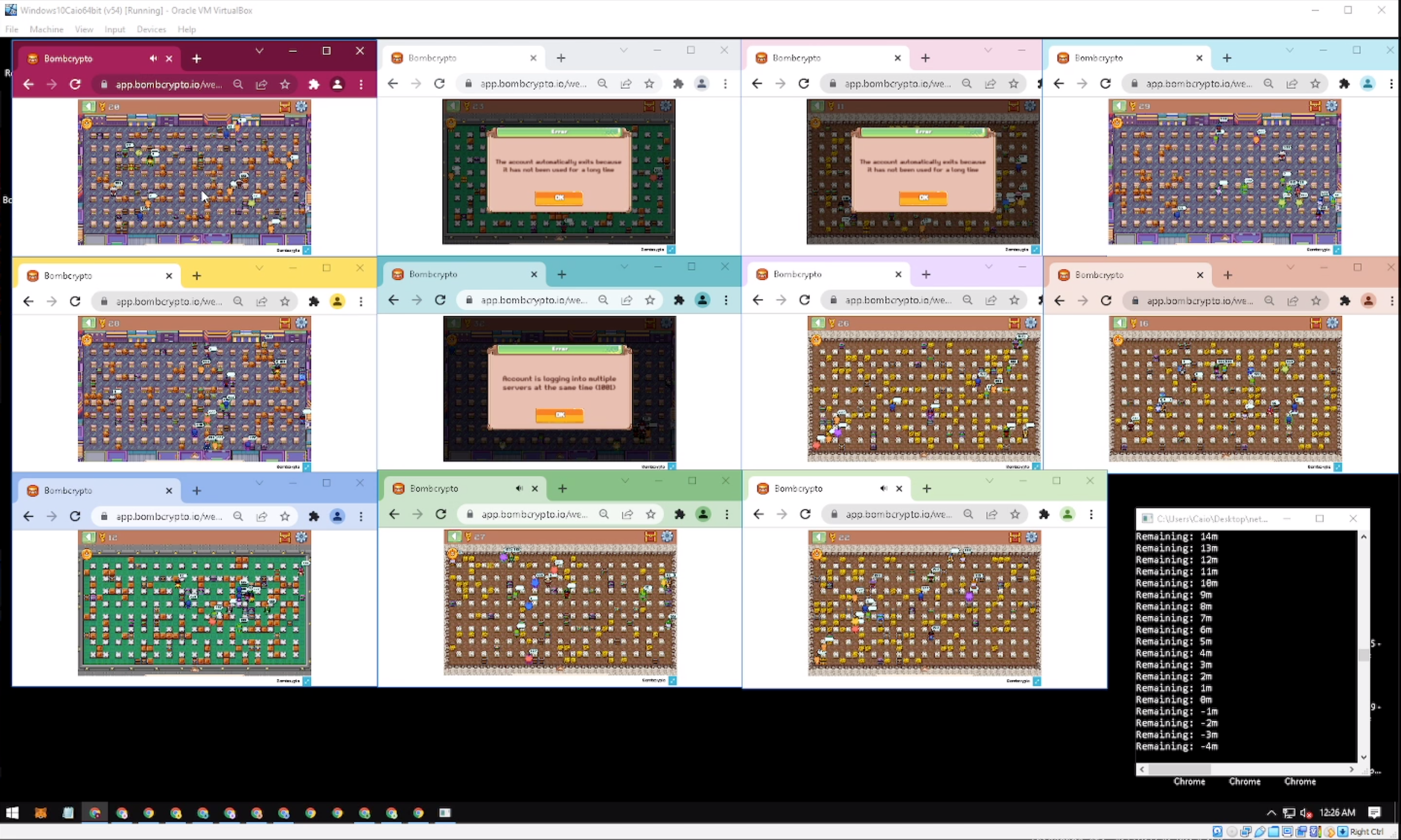Open extensions puzzle icon in light-green Chrome window
This screenshot has width=1401, height=840.
(1044, 514)
